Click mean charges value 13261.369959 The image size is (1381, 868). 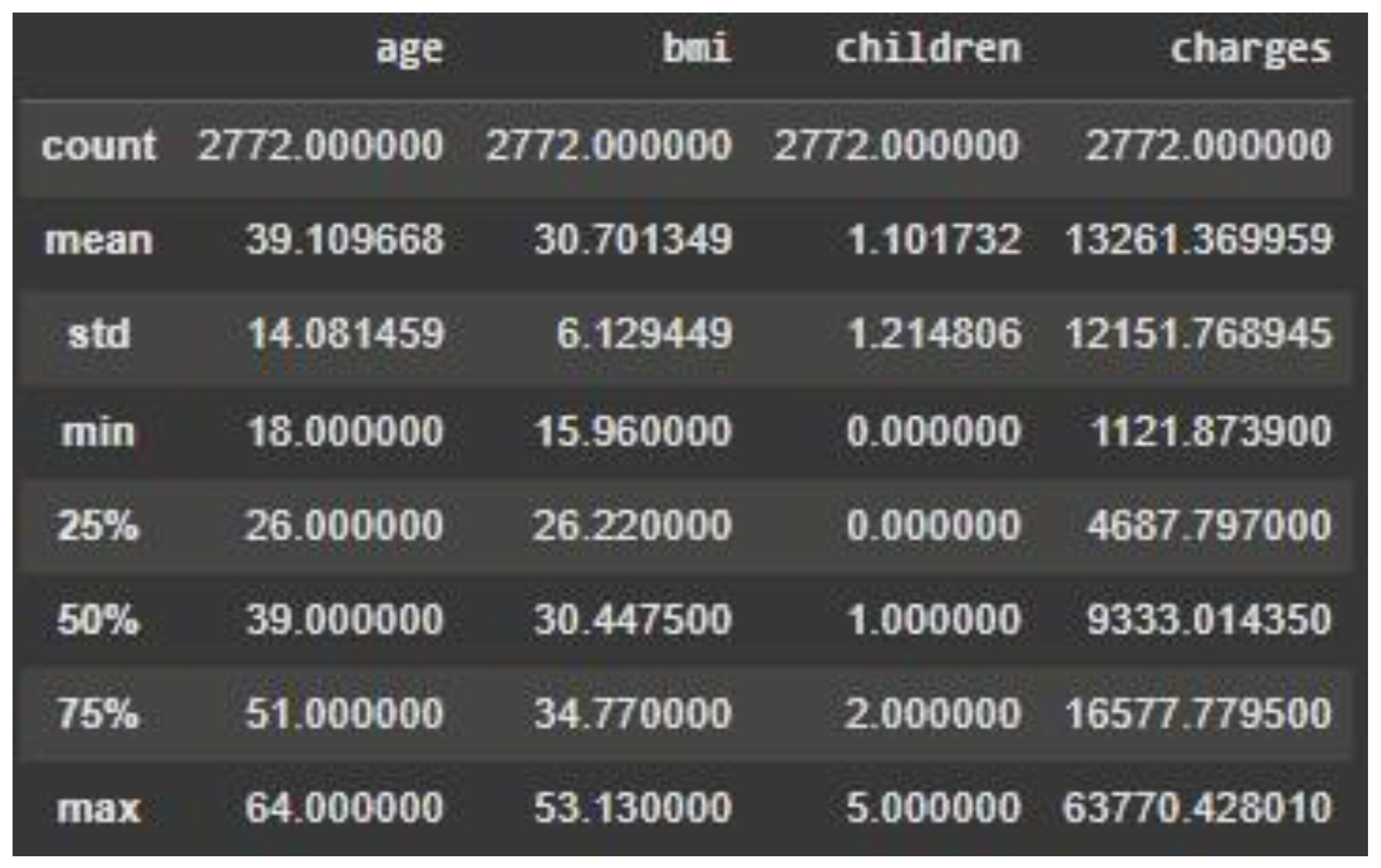coord(1199,239)
